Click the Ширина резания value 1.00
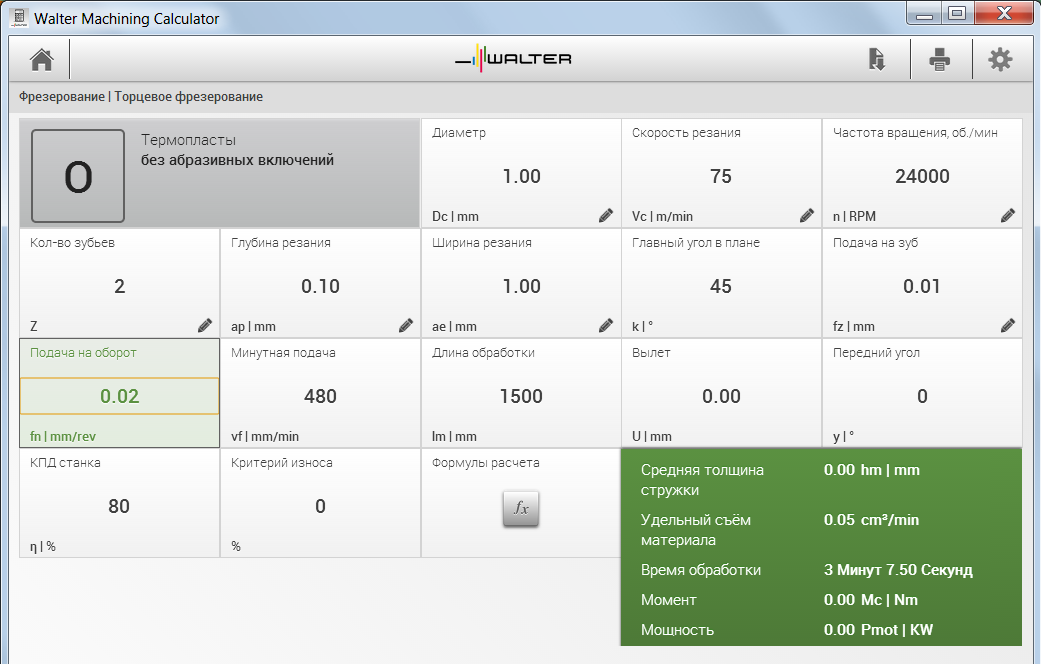 [521, 286]
